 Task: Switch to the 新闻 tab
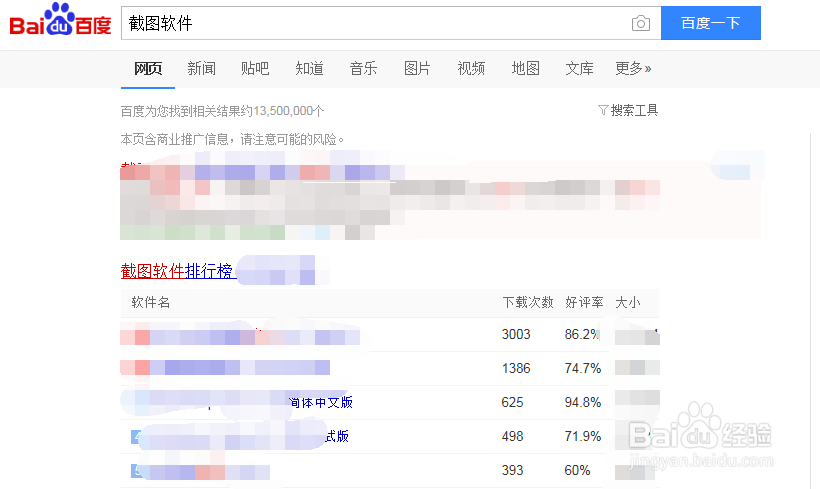click(x=201, y=69)
